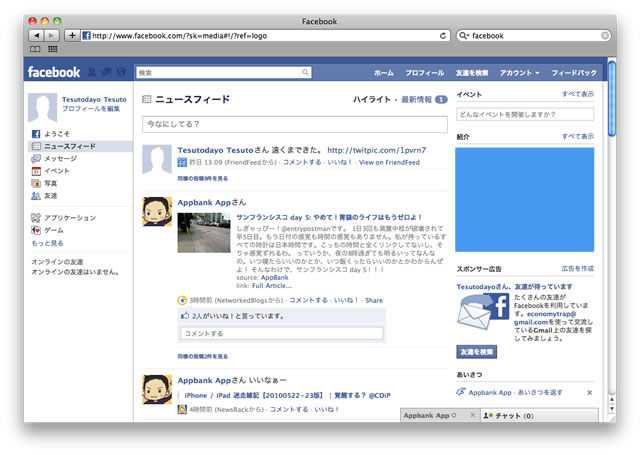Go forward with Safari's forward arrow
Viewport: 640px width, 455px height.
click(x=52, y=36)
